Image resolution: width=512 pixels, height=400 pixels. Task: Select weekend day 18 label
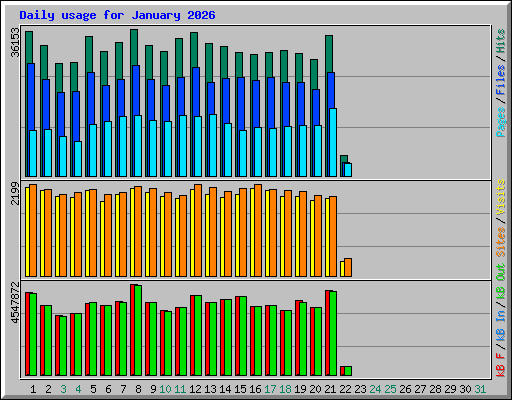[285, 389]
